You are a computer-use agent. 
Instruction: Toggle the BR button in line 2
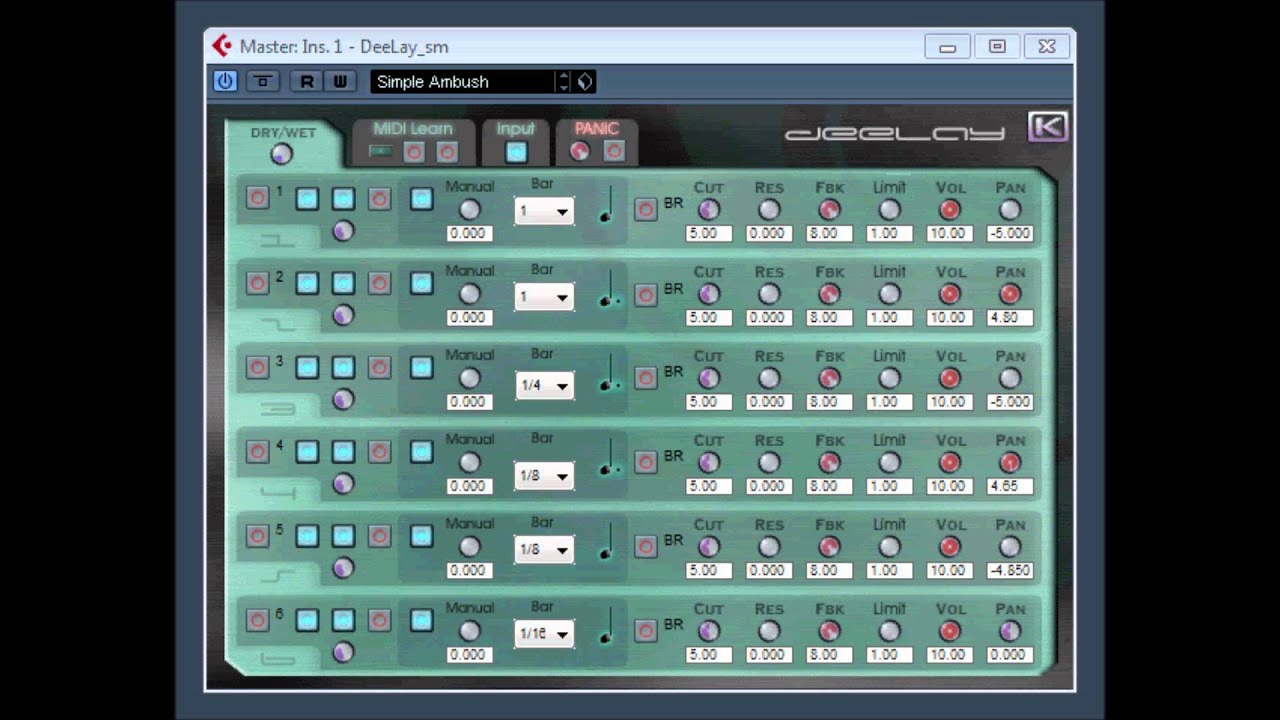(x=646, y=294)
